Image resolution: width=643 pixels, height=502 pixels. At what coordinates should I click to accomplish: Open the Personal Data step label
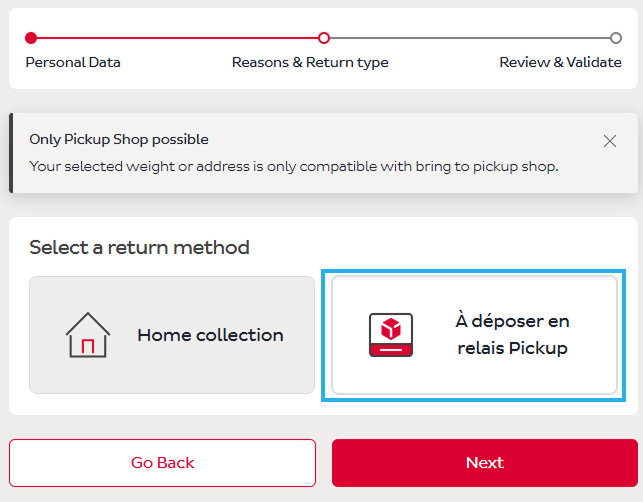click(x=73, y=62)
